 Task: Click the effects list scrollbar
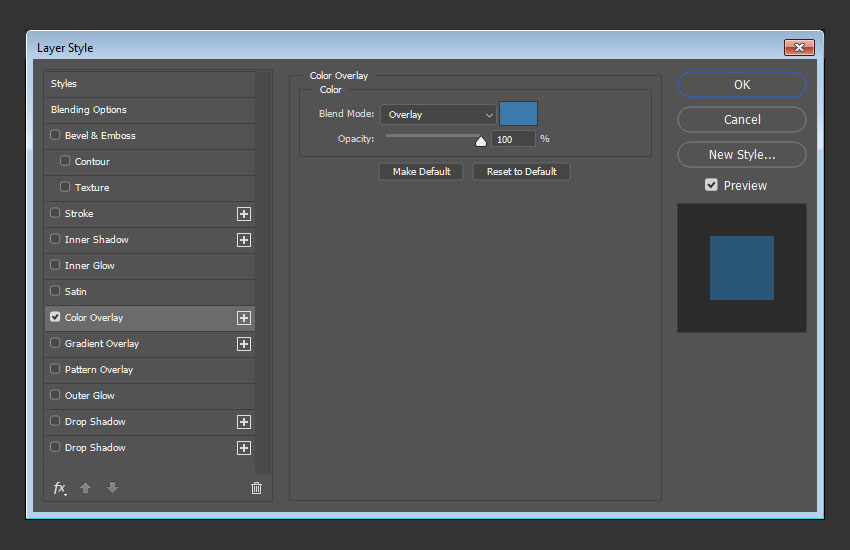[263, 273]
